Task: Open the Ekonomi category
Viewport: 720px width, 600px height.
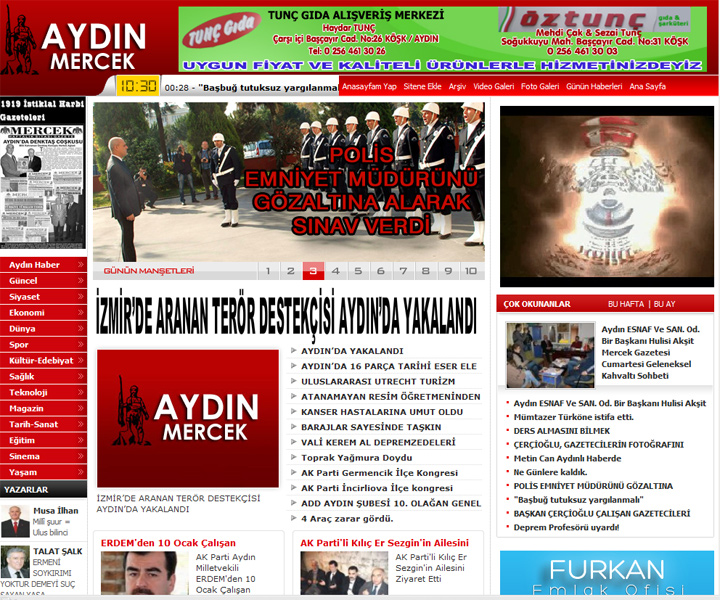Action: coord(43,313)
